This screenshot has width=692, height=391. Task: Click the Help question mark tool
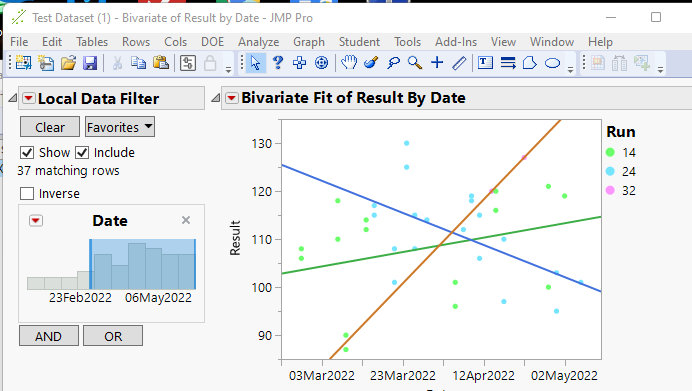coord(278,63)
